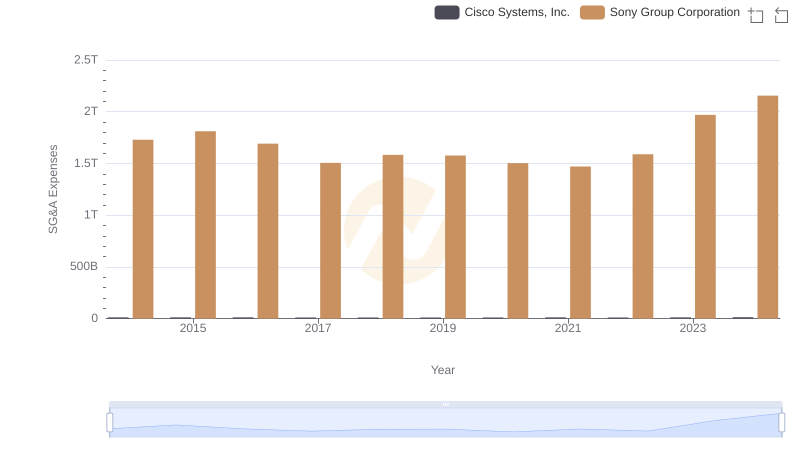Click the zoom area select icon
Screen dimensions: 800x461
tap(756, 15)
